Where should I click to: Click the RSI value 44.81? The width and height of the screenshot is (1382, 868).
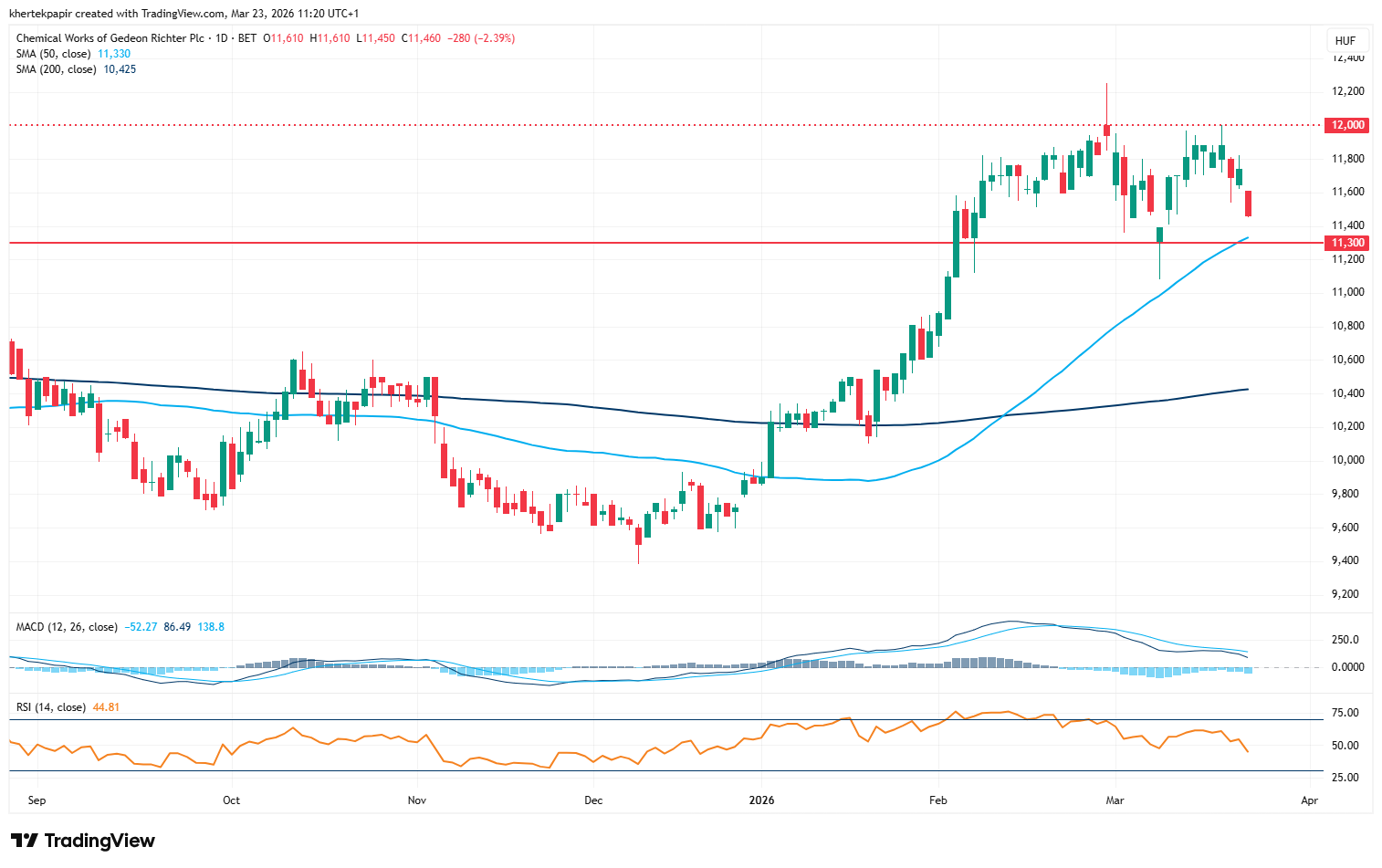[106, 707]
